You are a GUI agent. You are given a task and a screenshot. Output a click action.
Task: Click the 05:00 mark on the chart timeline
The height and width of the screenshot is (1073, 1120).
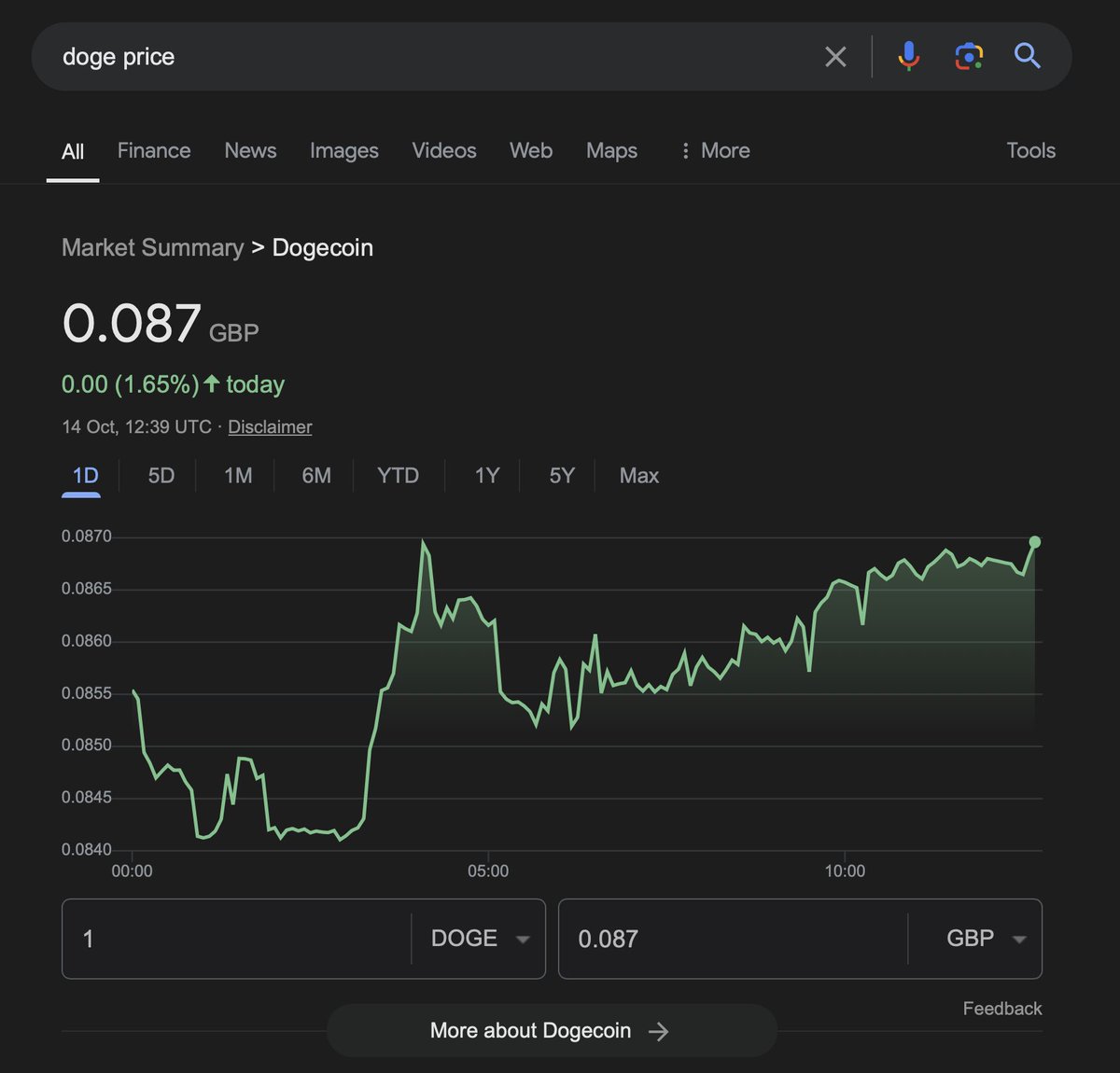tap(490, 871)
